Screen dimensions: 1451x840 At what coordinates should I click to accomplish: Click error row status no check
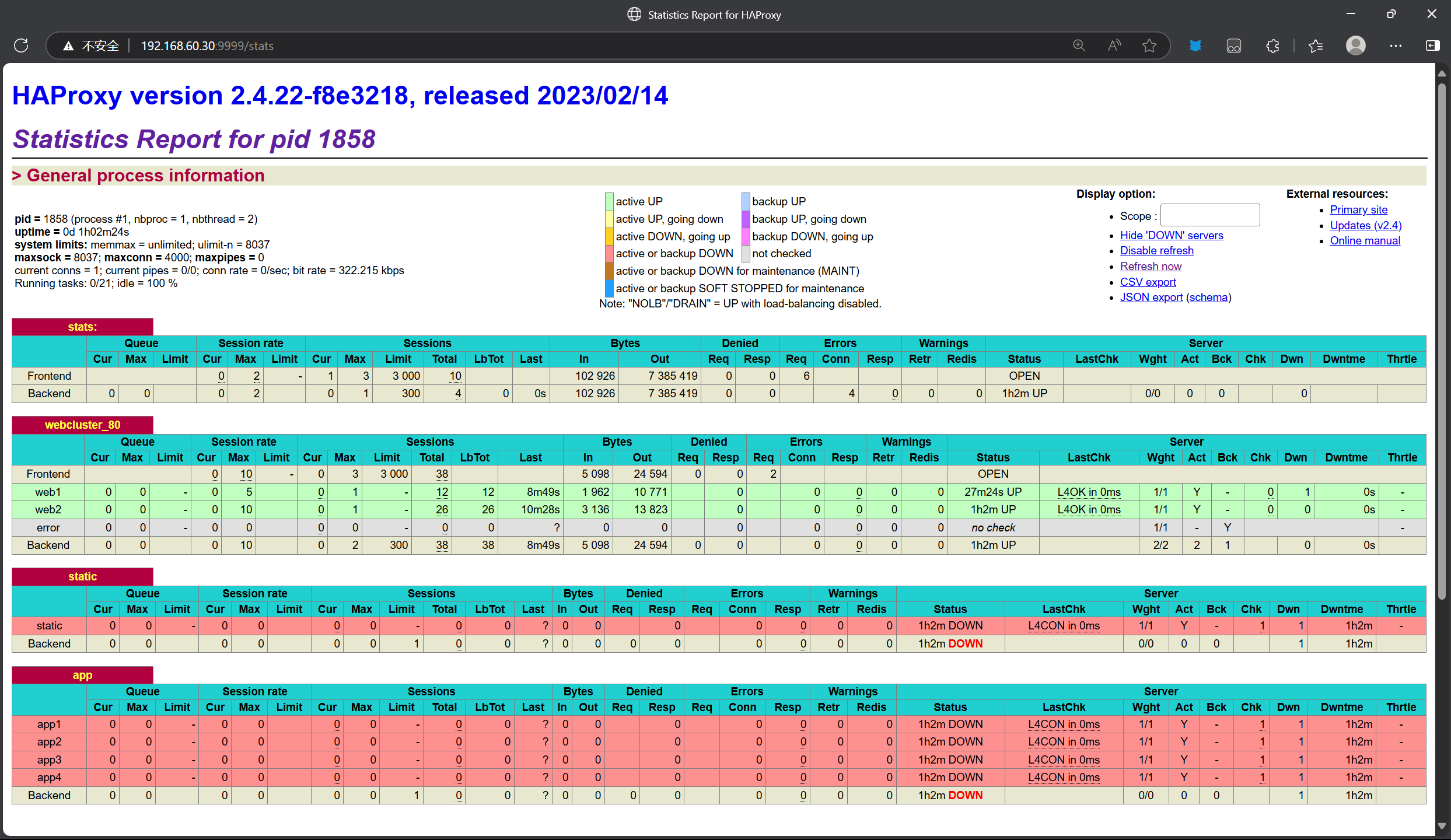[x=993, y=527]
